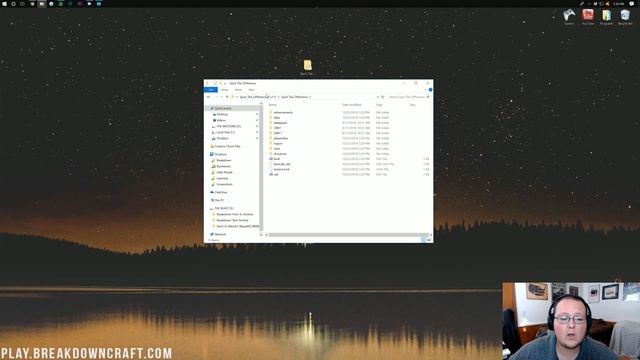The width and height of the screenshot is (640, 360).
Task: Open the File ribbon tab
Action: click(211, 90)
